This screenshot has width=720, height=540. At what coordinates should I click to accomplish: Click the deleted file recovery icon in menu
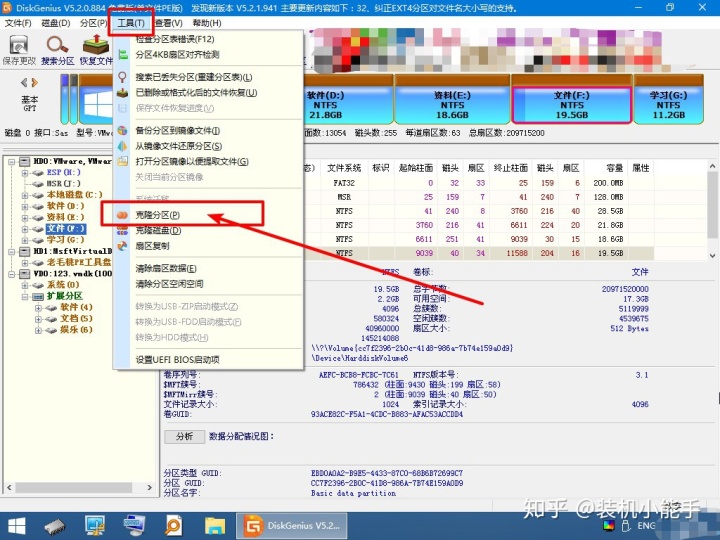(122, 93)
